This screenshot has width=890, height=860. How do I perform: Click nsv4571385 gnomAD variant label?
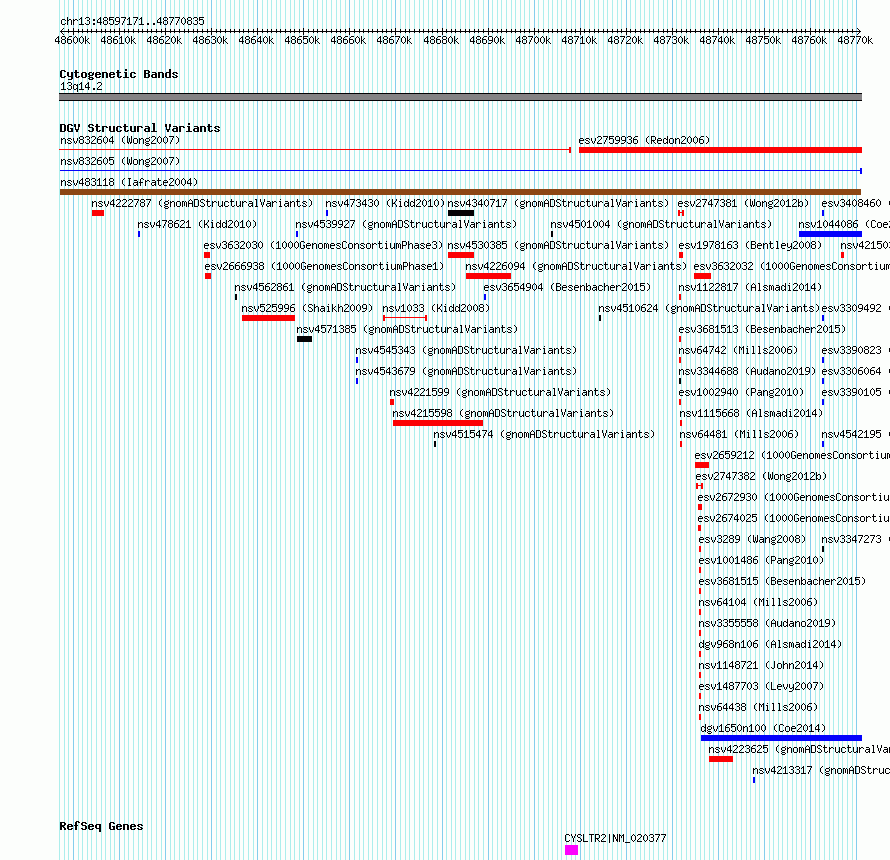(x=407, y=329)
